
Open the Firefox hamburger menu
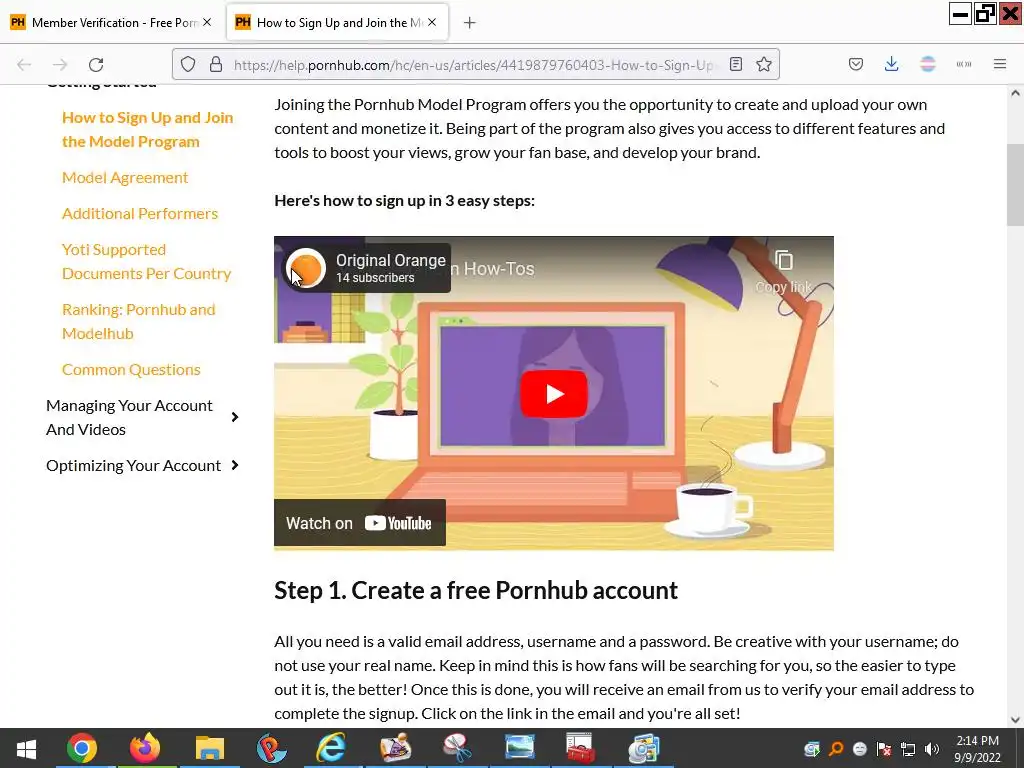(x=1000, y=64)
